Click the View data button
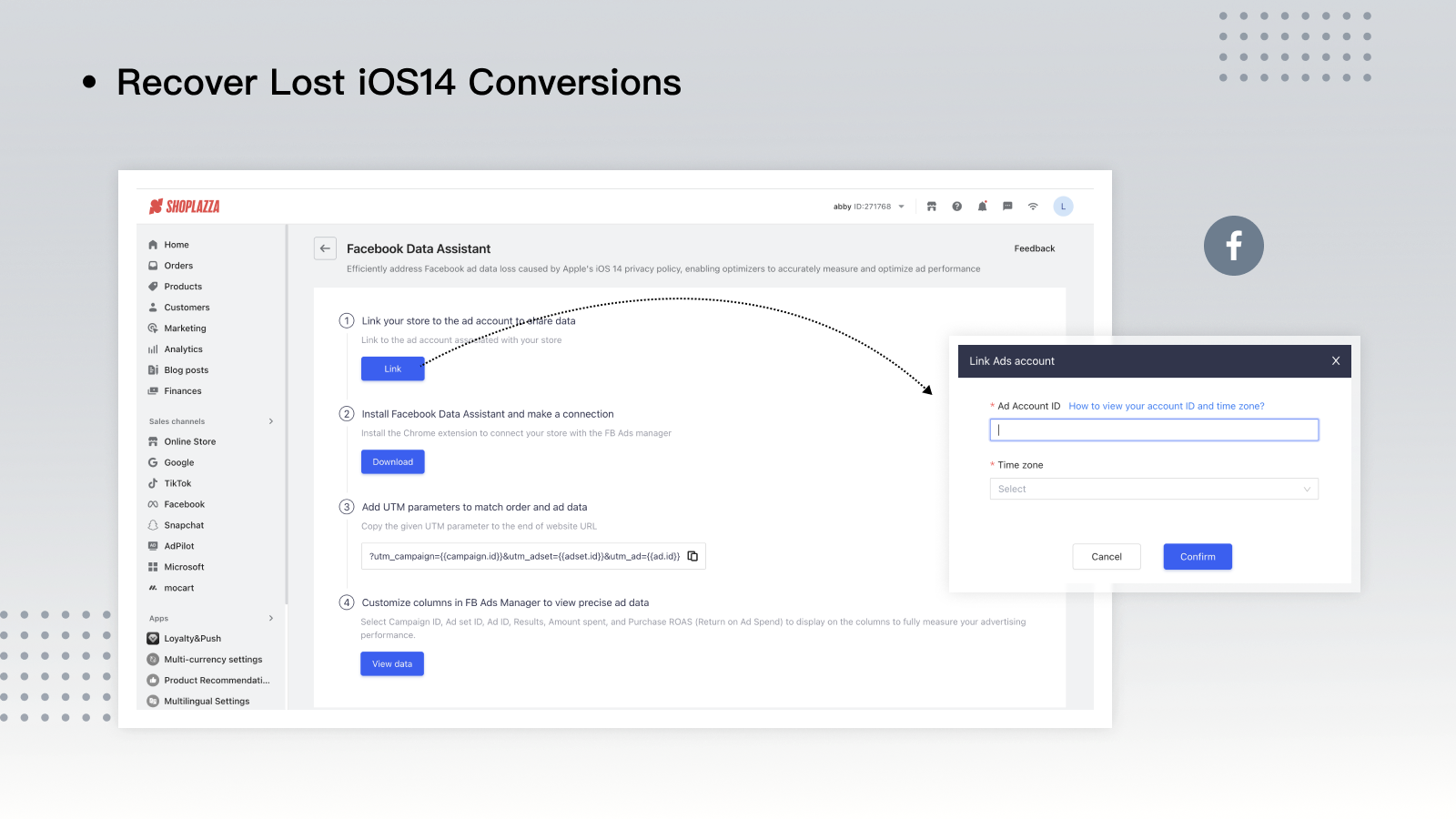1456x819 pixels. point(392,663)
